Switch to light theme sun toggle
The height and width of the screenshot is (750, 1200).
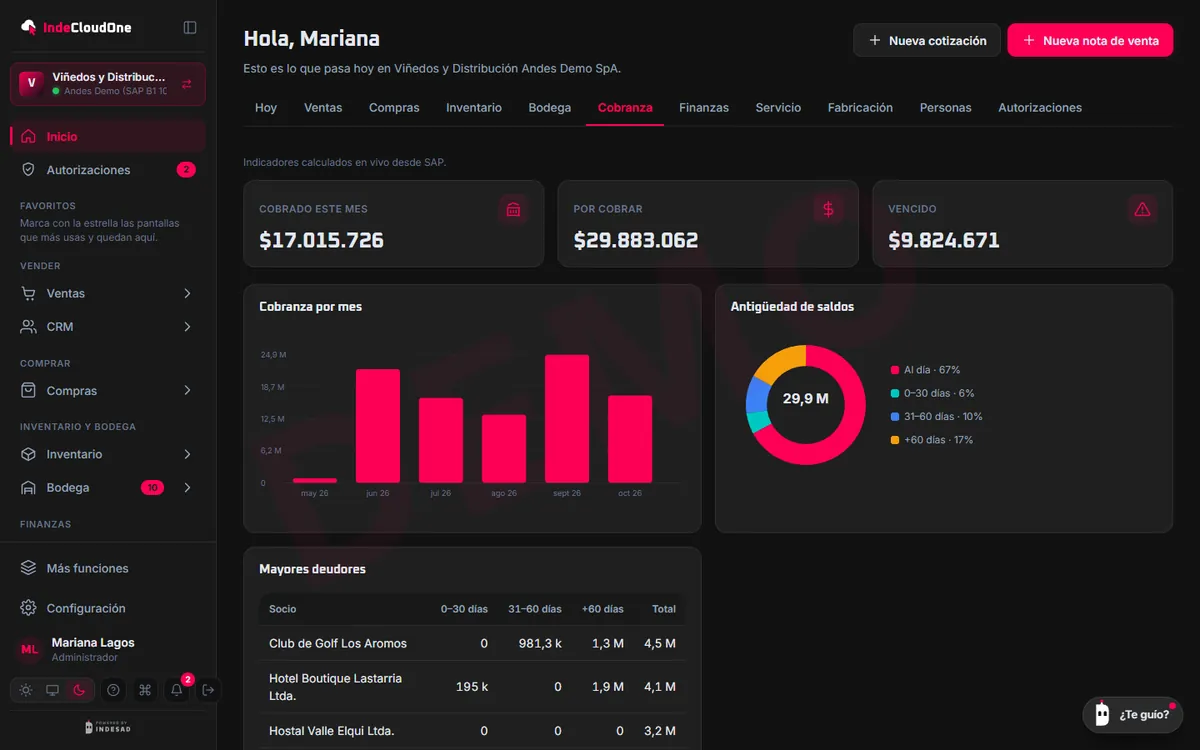click(x=26, y=690)
